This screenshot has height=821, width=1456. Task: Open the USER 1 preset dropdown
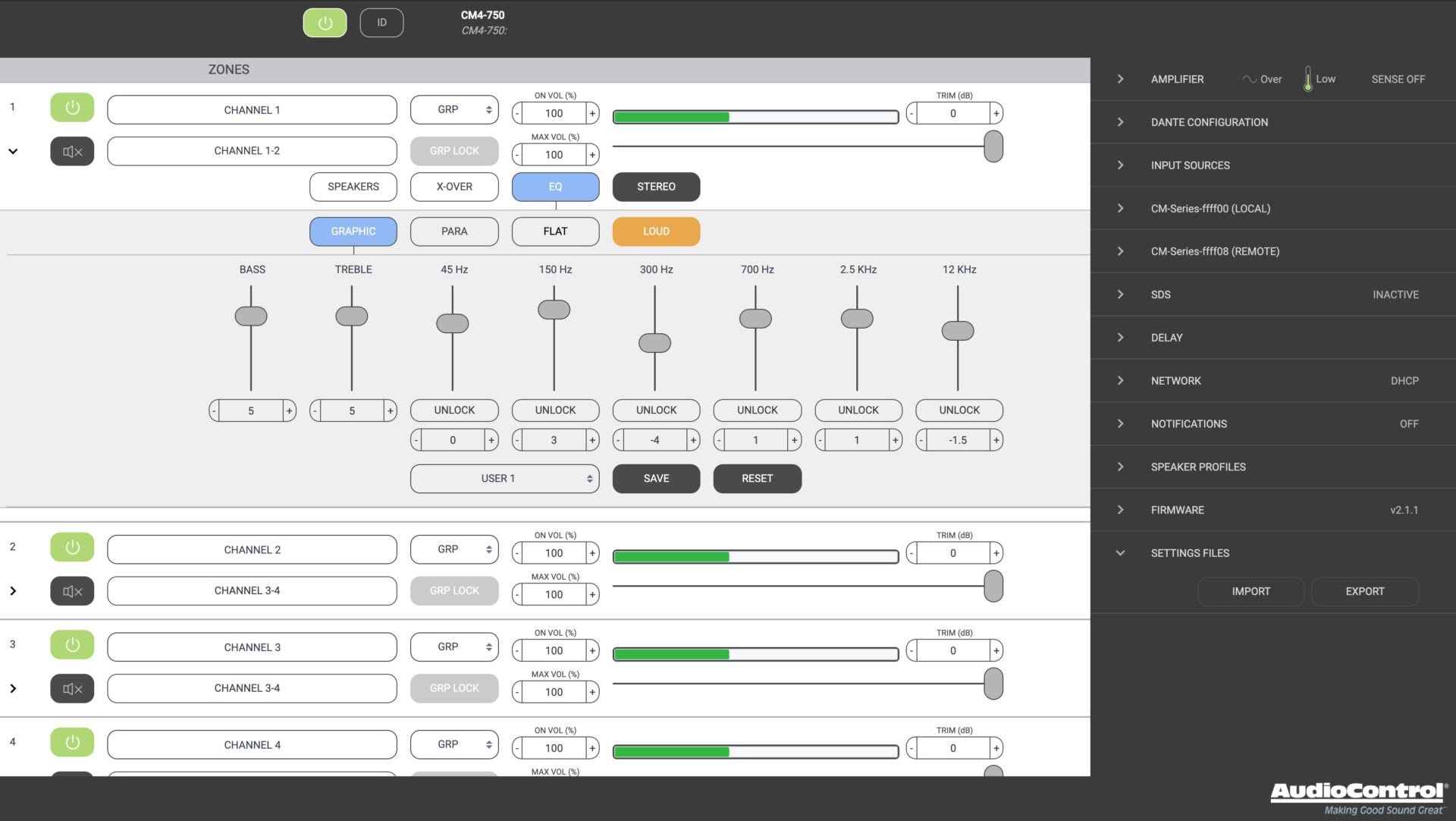pos(504,479)
